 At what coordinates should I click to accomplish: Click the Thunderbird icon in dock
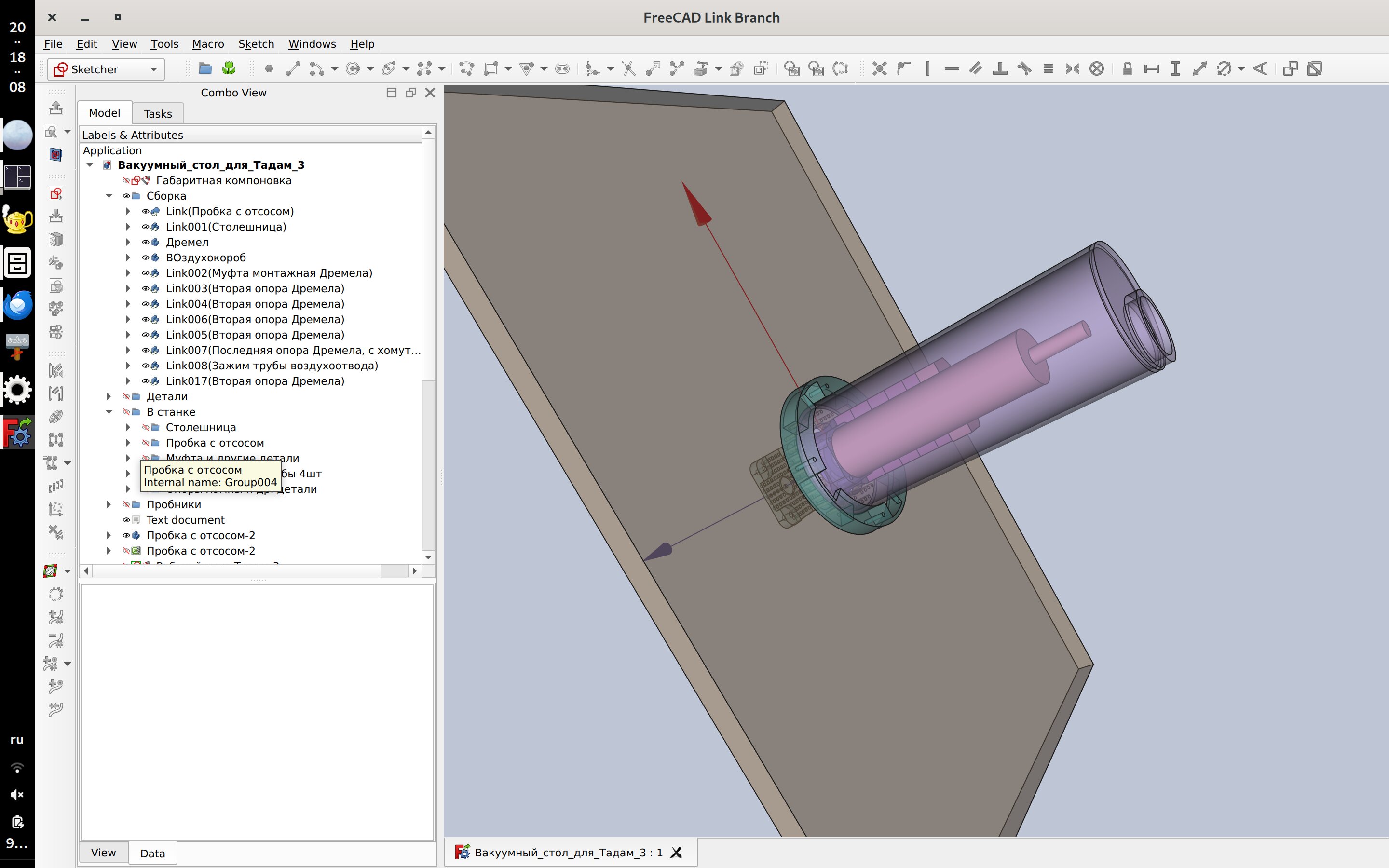17,305
